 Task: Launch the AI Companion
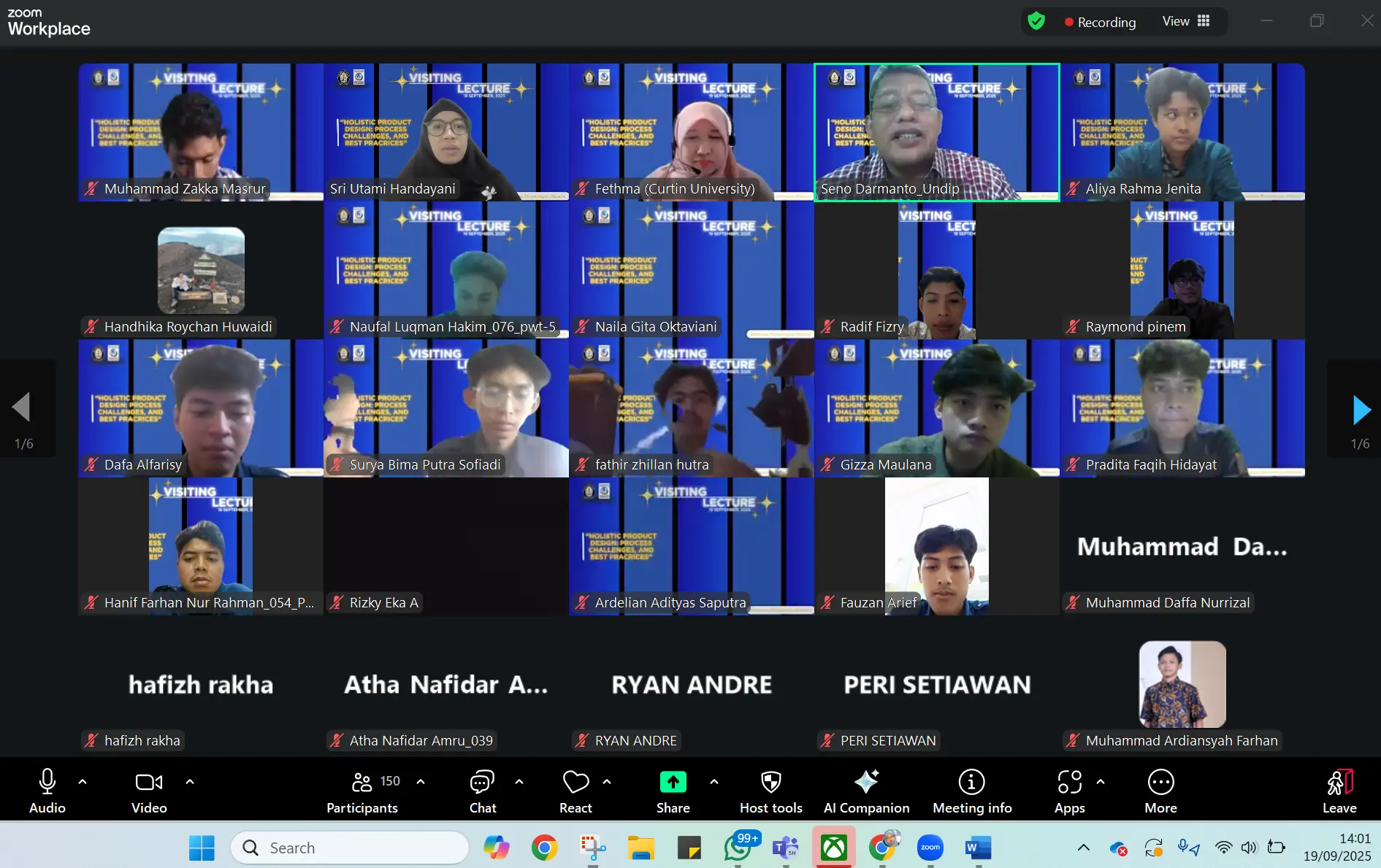[866, 791]
